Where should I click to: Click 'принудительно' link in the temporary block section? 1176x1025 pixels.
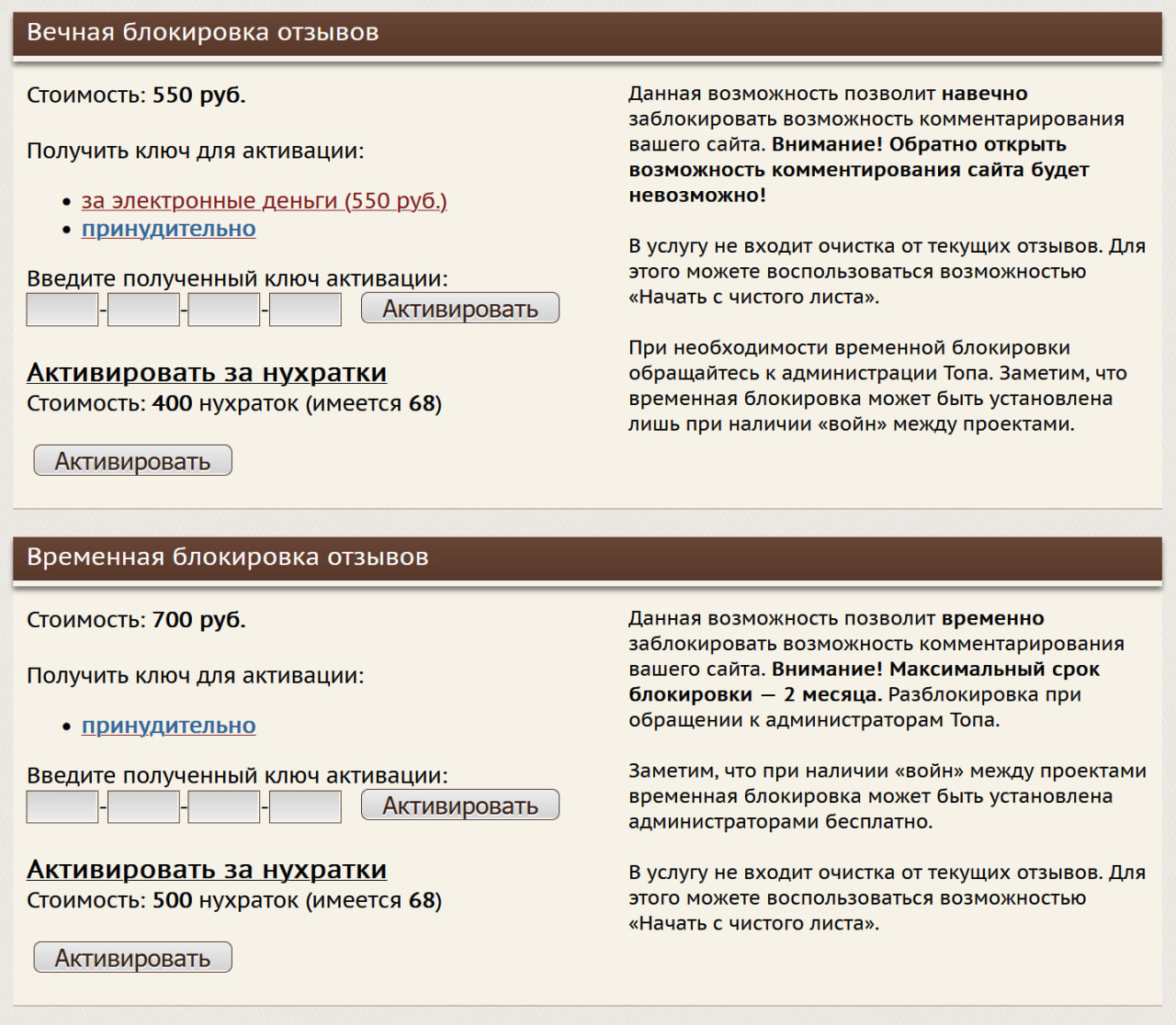168,726
